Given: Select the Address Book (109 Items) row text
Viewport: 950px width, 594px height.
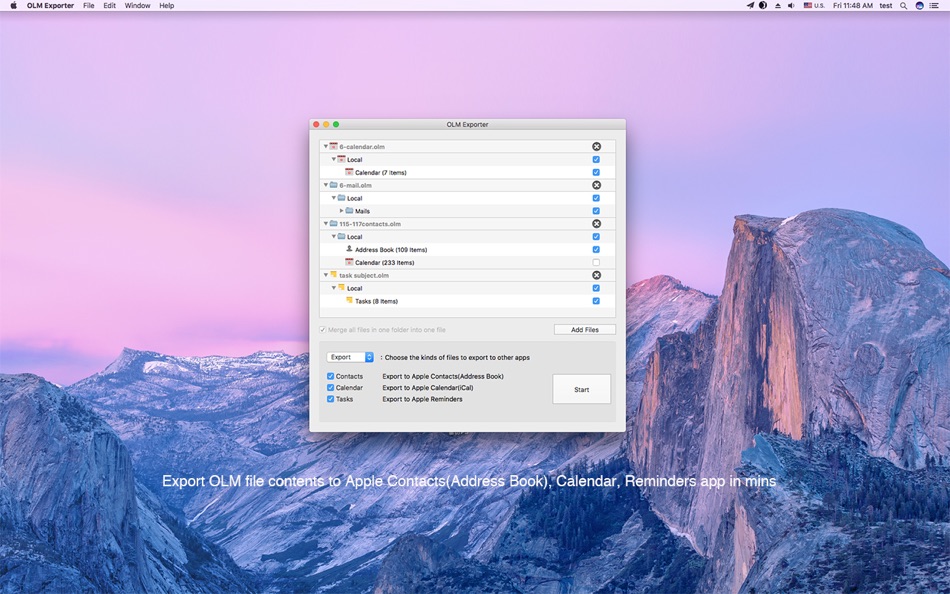Looking at the screenshot, I should [x=391, y=250].
